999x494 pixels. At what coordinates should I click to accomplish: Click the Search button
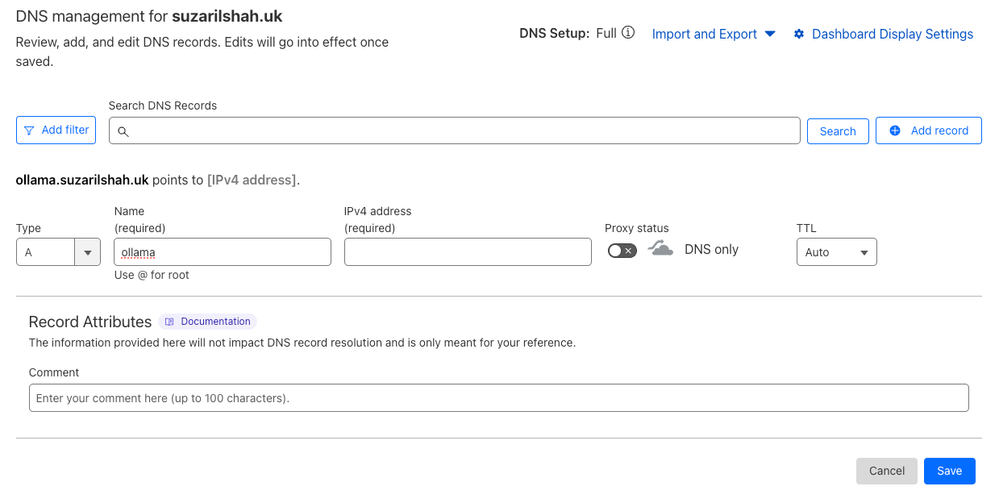pyautogui.click(x=838, y=131)
